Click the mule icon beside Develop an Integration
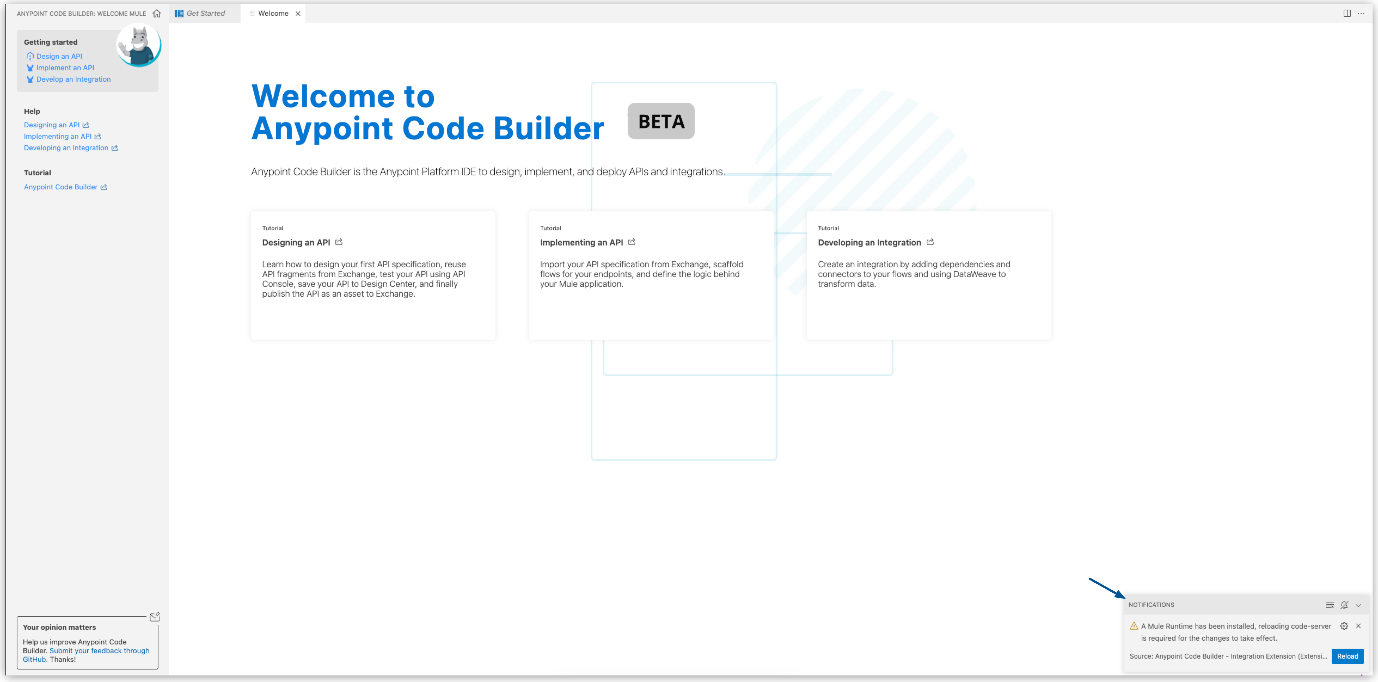This screenshot has height=682, width=1378. tap(30, 79)
